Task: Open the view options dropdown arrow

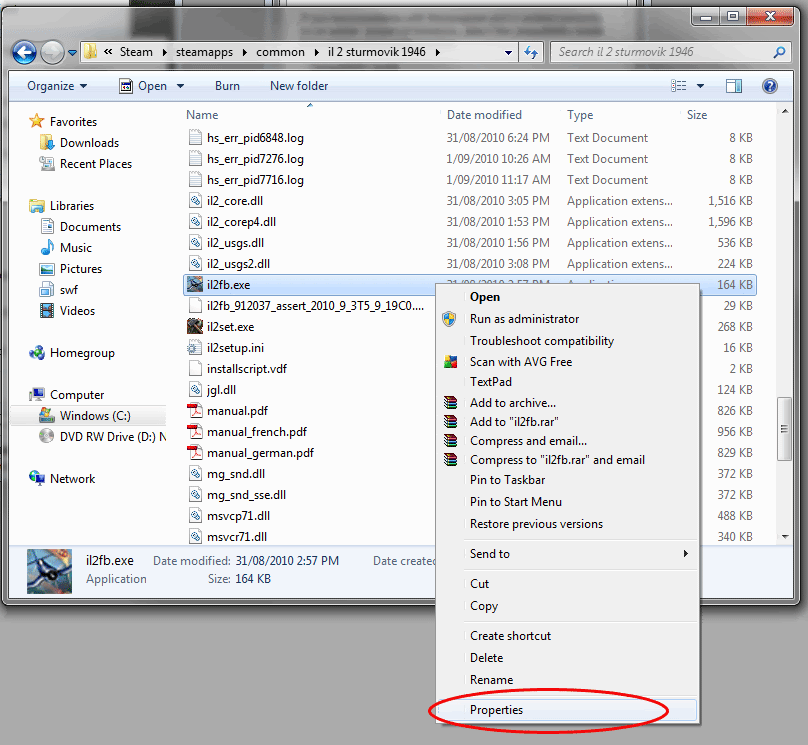Action: 700,86
